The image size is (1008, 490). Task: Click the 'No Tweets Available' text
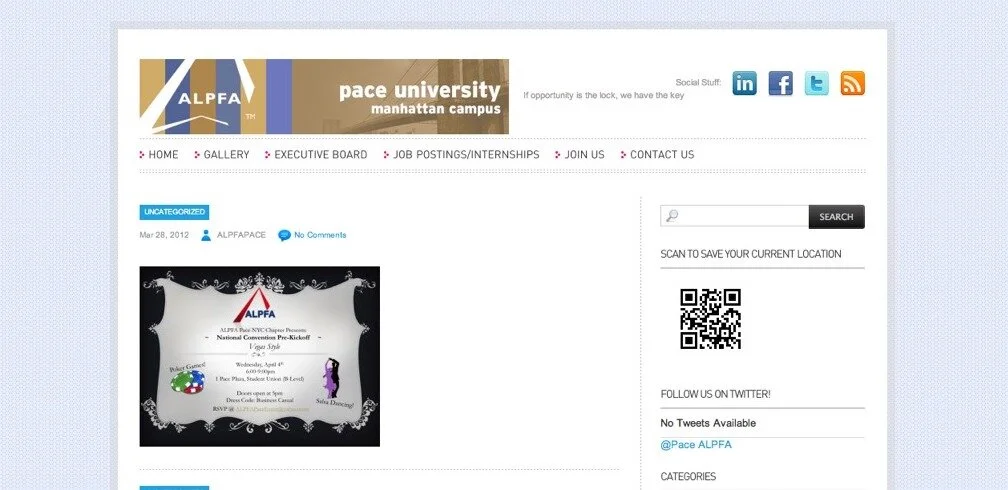[x=708, y=423]
